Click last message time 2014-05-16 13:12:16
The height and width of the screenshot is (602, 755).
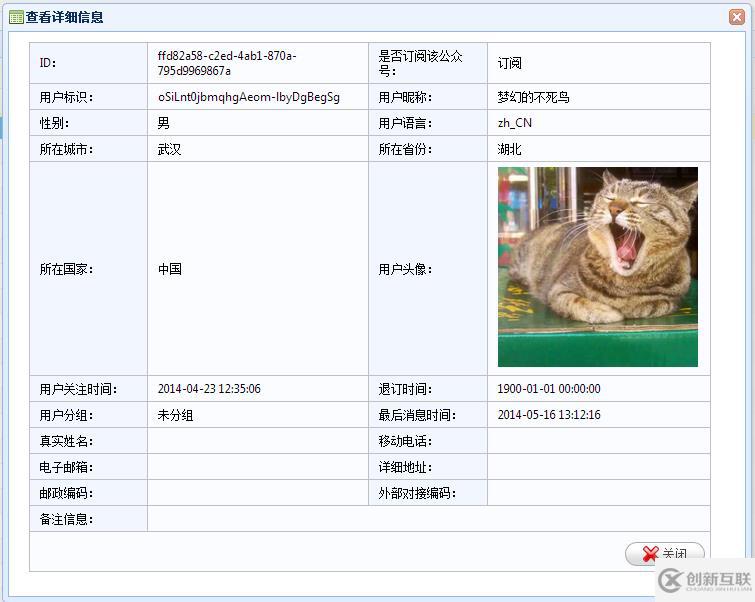click(549, 415)
